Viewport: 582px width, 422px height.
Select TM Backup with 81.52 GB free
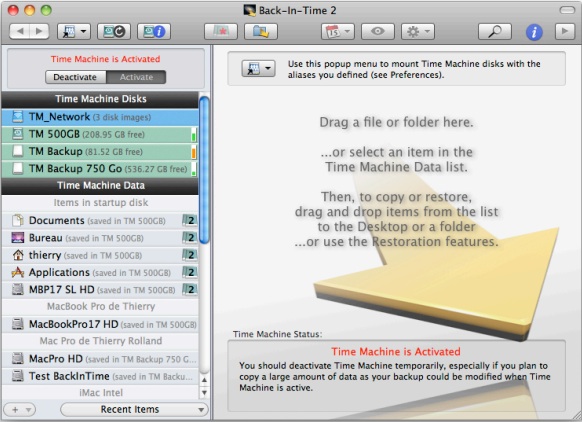(100, 151)
